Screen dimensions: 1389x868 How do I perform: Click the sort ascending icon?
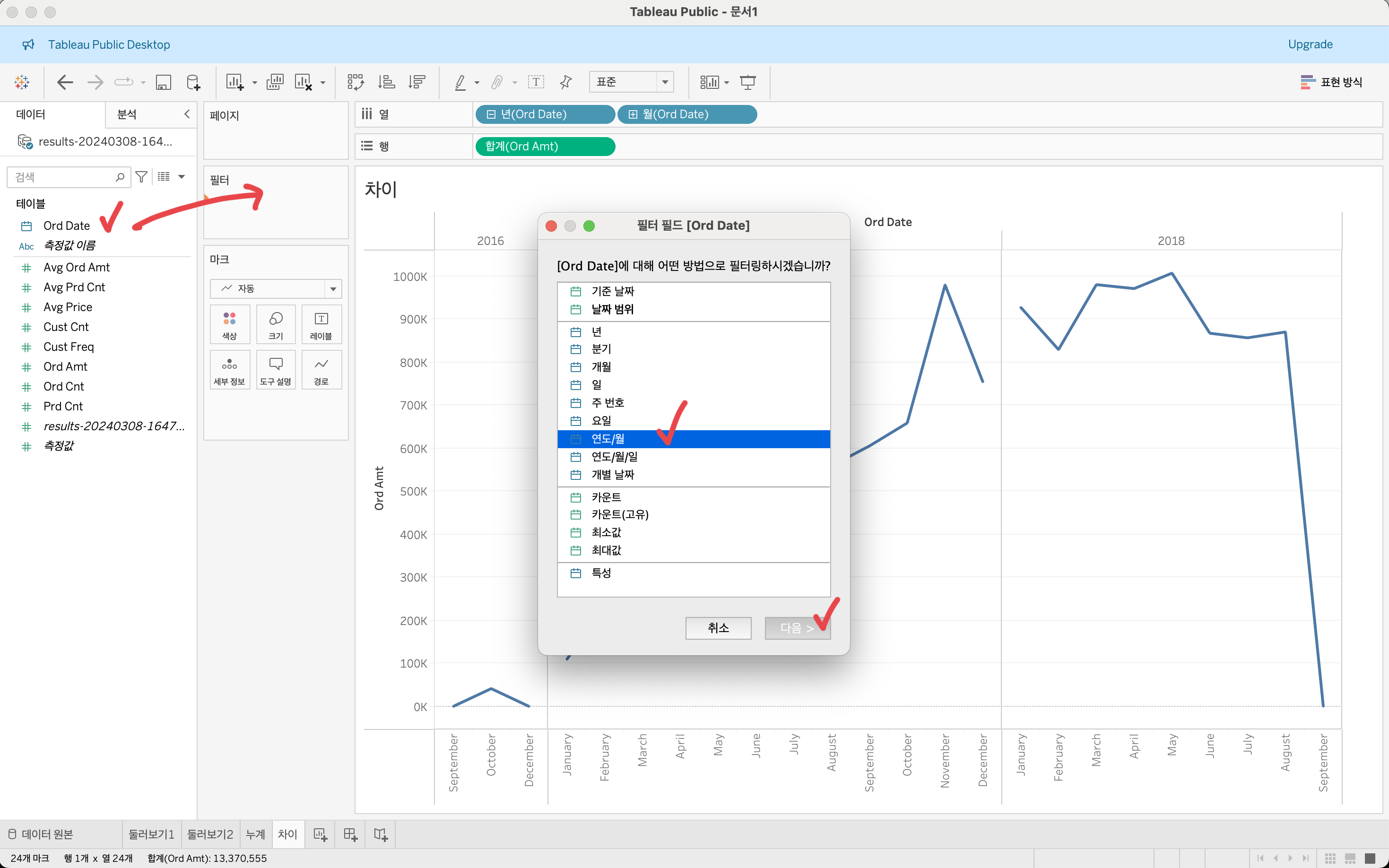point(386,82)
